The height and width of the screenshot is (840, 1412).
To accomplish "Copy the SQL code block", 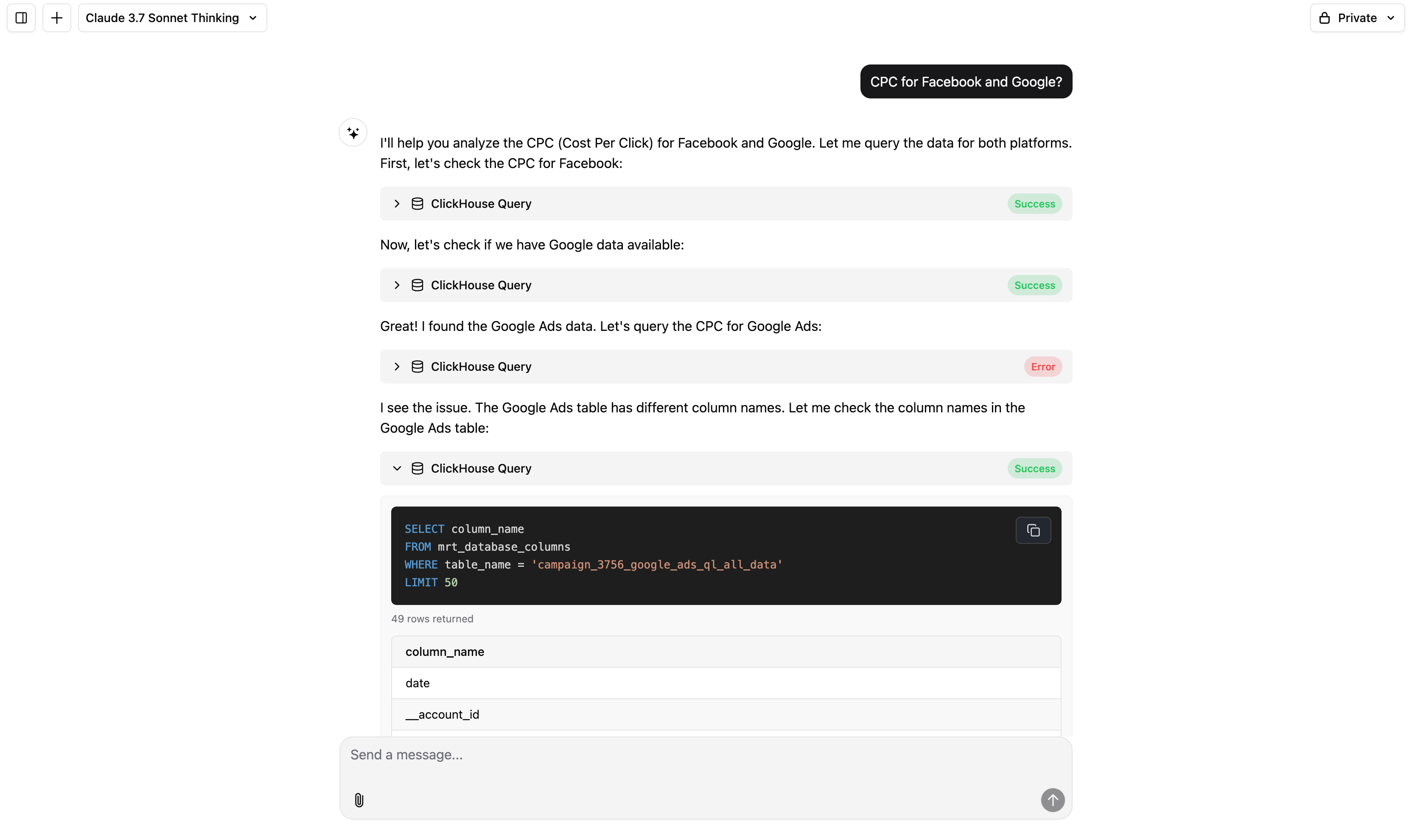I will click(1032, 530).
